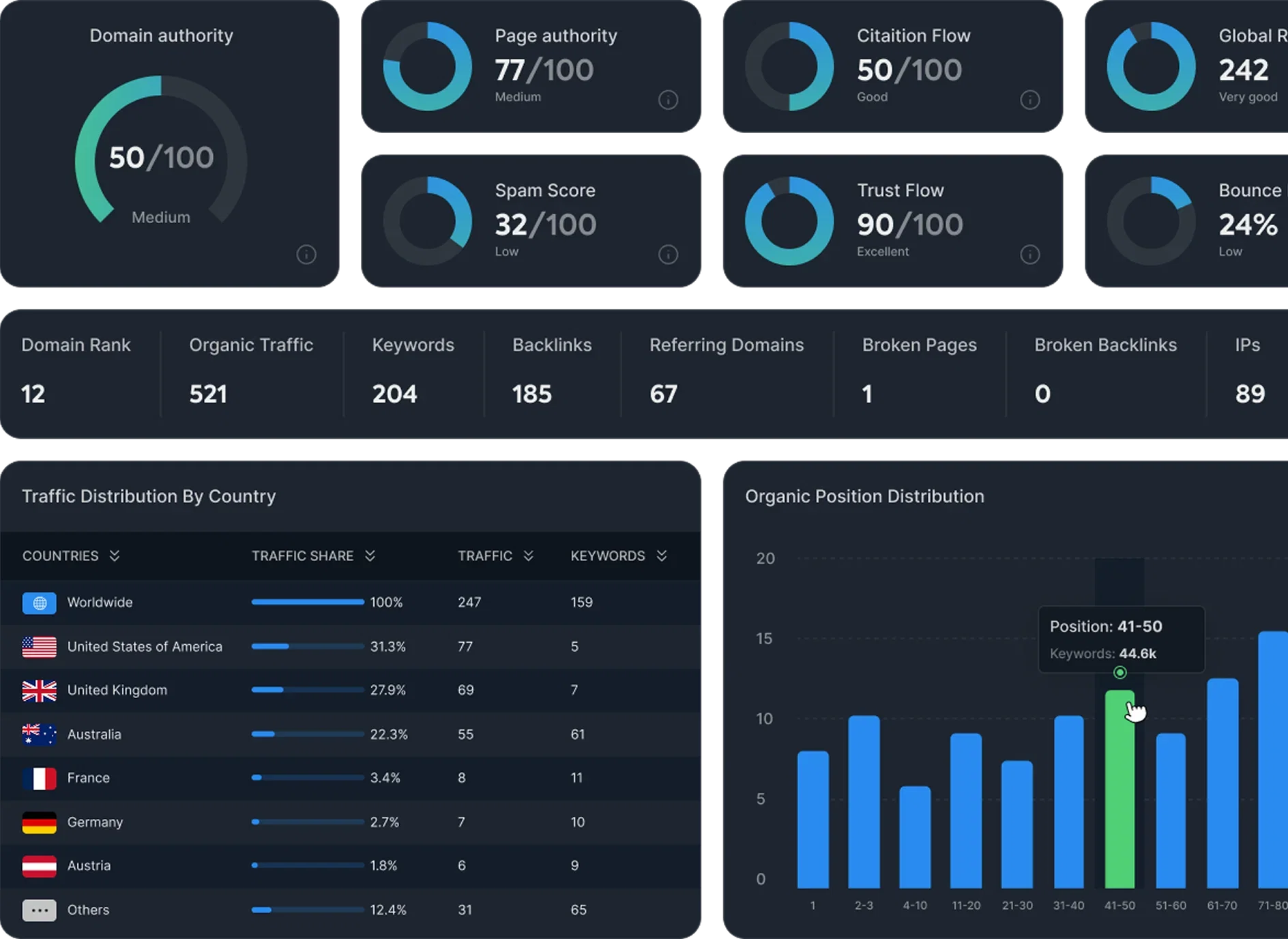This screenshot has width=1288, height=939.
Task: Select the 4-10 position bar
Action: [915, 837]
